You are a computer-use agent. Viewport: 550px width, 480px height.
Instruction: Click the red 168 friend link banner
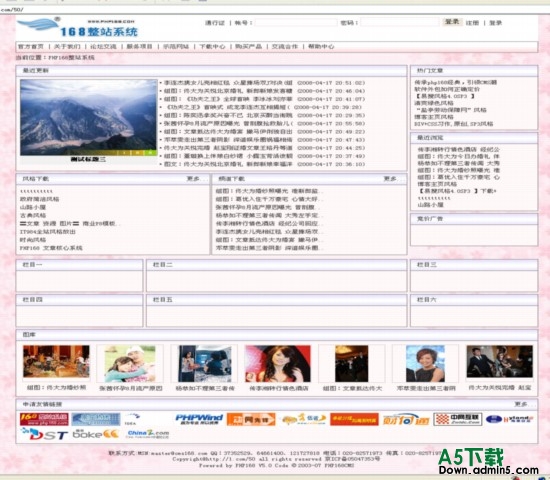coord(44,419)
